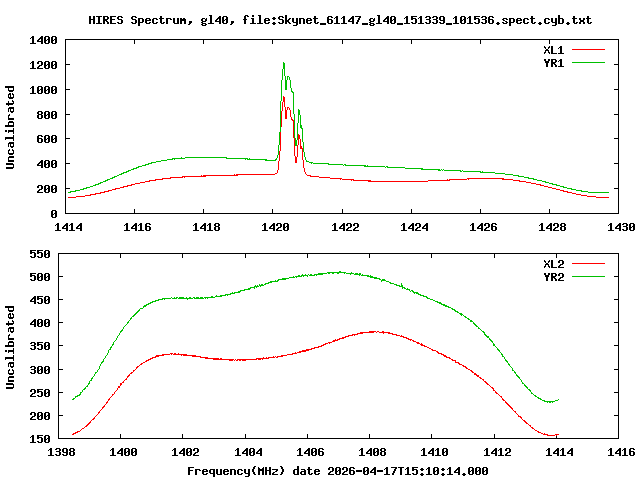
Task: Click the 1408 x-axis tick label
Action: point(372,452)
